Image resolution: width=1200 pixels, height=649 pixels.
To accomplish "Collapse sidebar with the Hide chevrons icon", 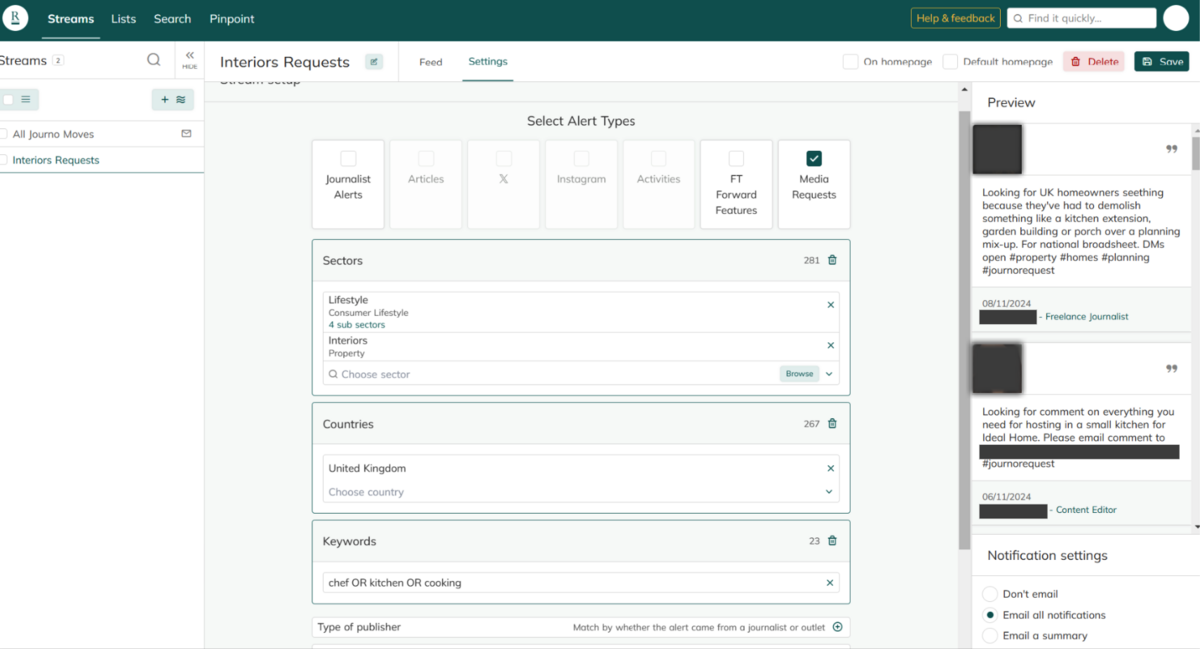I will [189, 58].
